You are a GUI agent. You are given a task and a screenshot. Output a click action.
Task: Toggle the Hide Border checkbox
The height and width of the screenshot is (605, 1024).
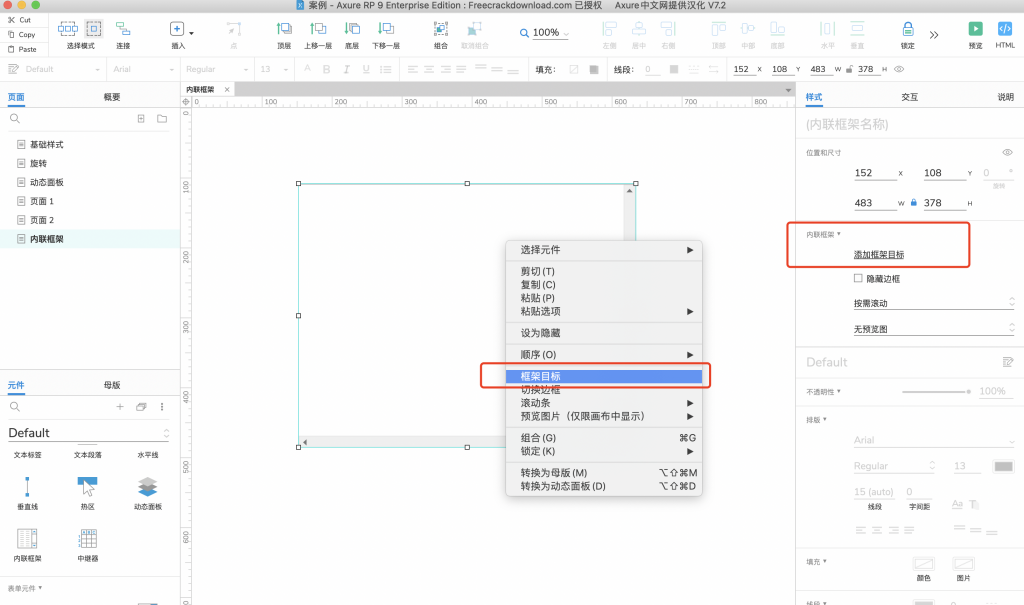pos(858,279)
